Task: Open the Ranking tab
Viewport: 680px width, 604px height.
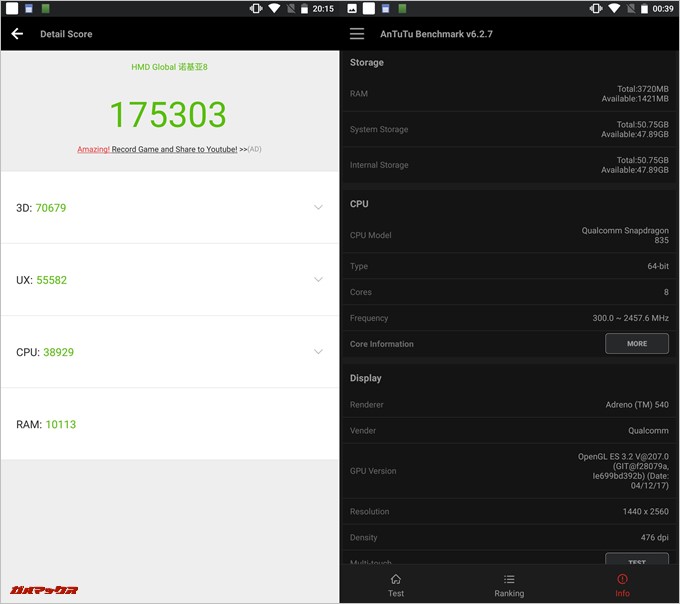Action: click(509, 585)
